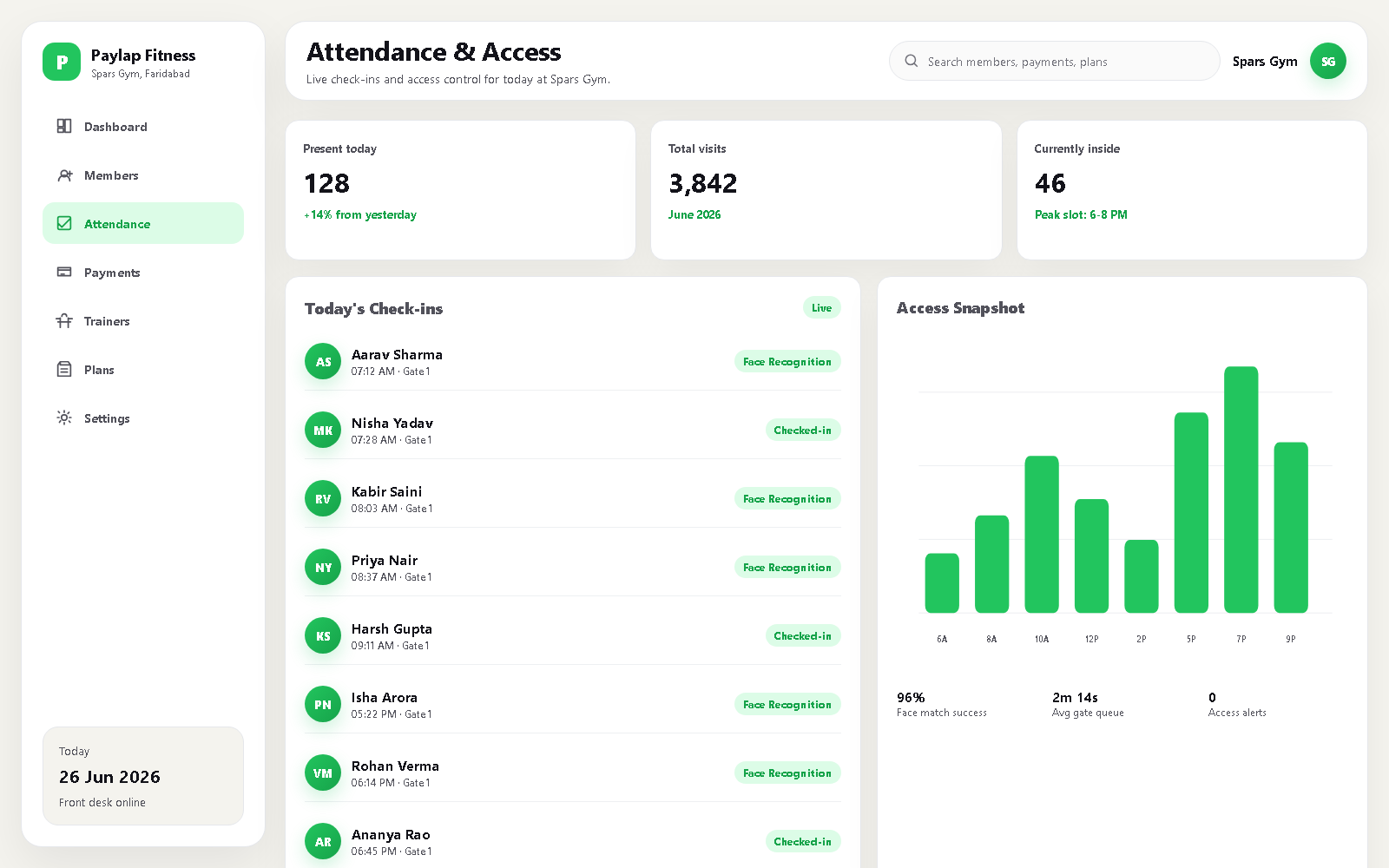Viewport: 1389px width, 868px height.
Task: Click the Present today value 128
Action: coord(326,183)
